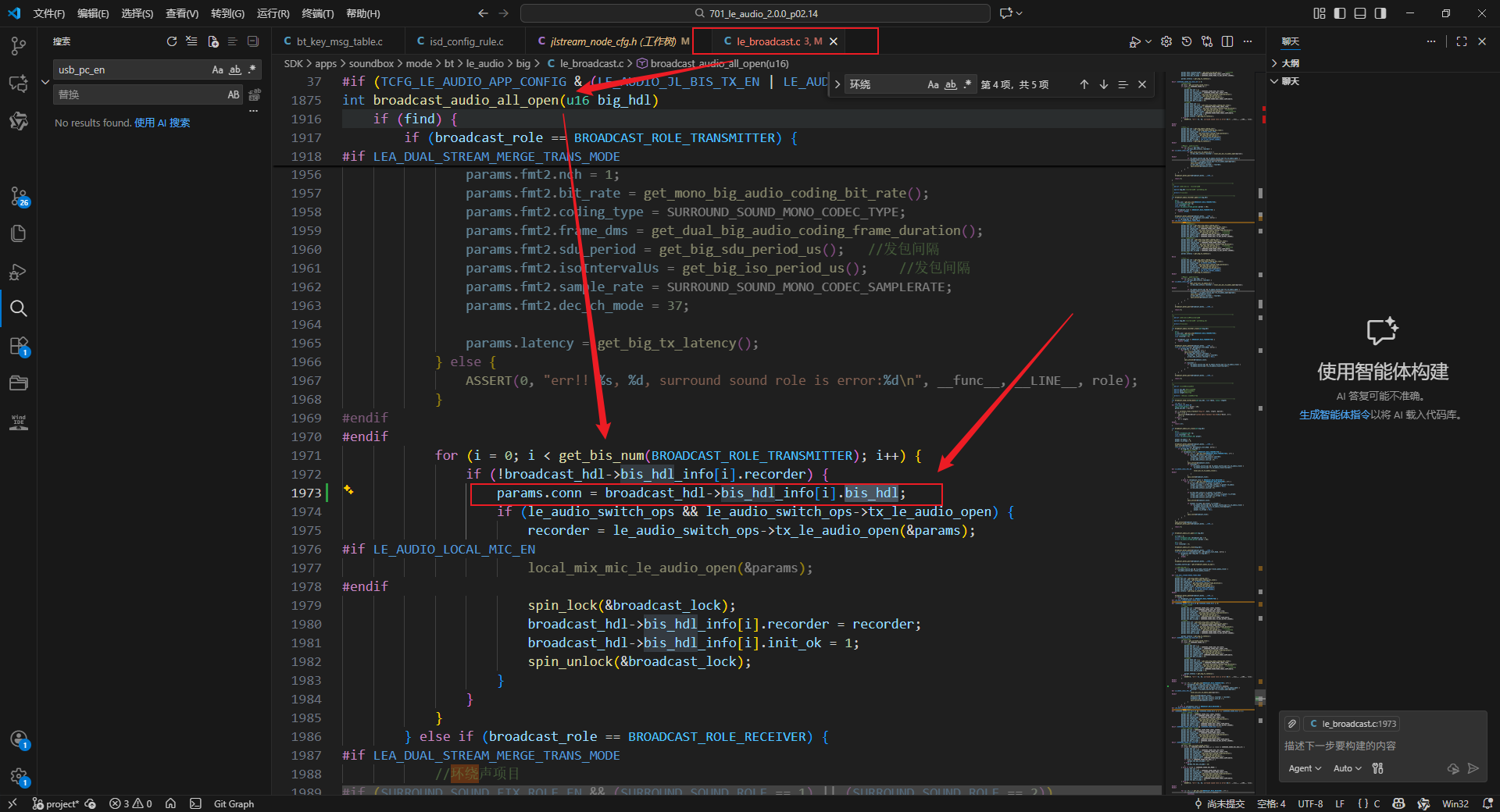
Task: Open editor settings gear icon in toolbar
Action: click(1166, 41)
